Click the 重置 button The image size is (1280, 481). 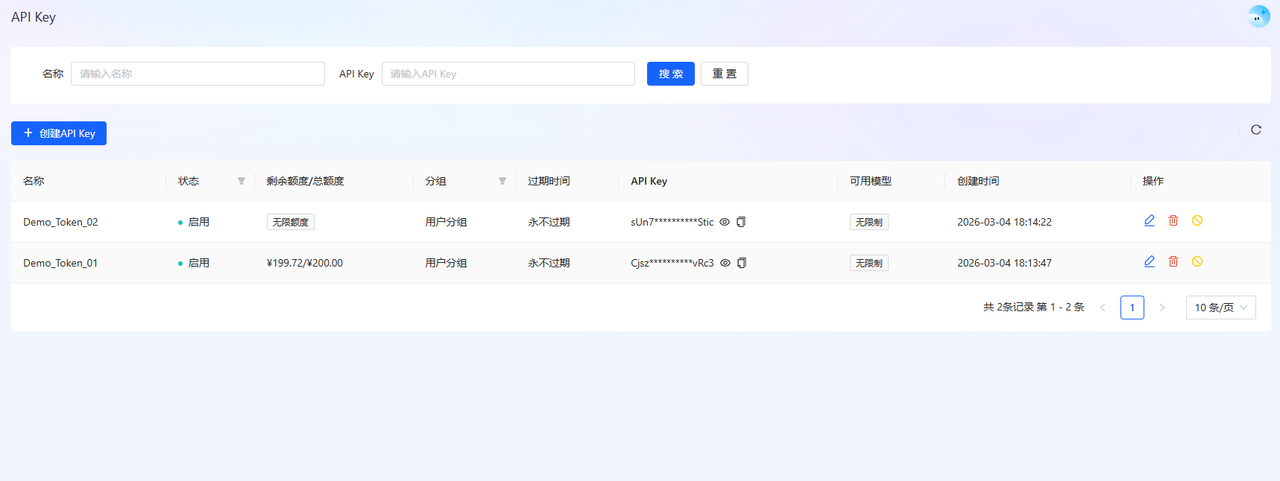724,74
